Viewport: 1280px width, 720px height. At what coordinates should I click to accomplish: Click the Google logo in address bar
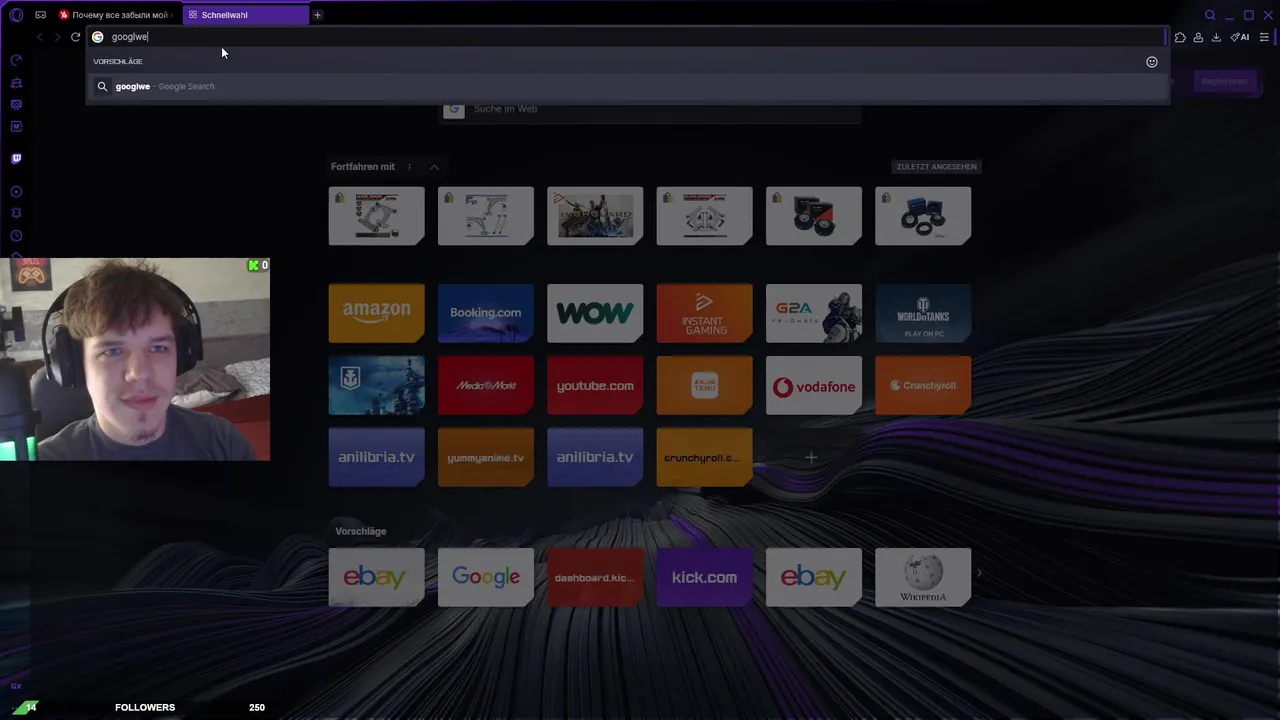point(98,37)
